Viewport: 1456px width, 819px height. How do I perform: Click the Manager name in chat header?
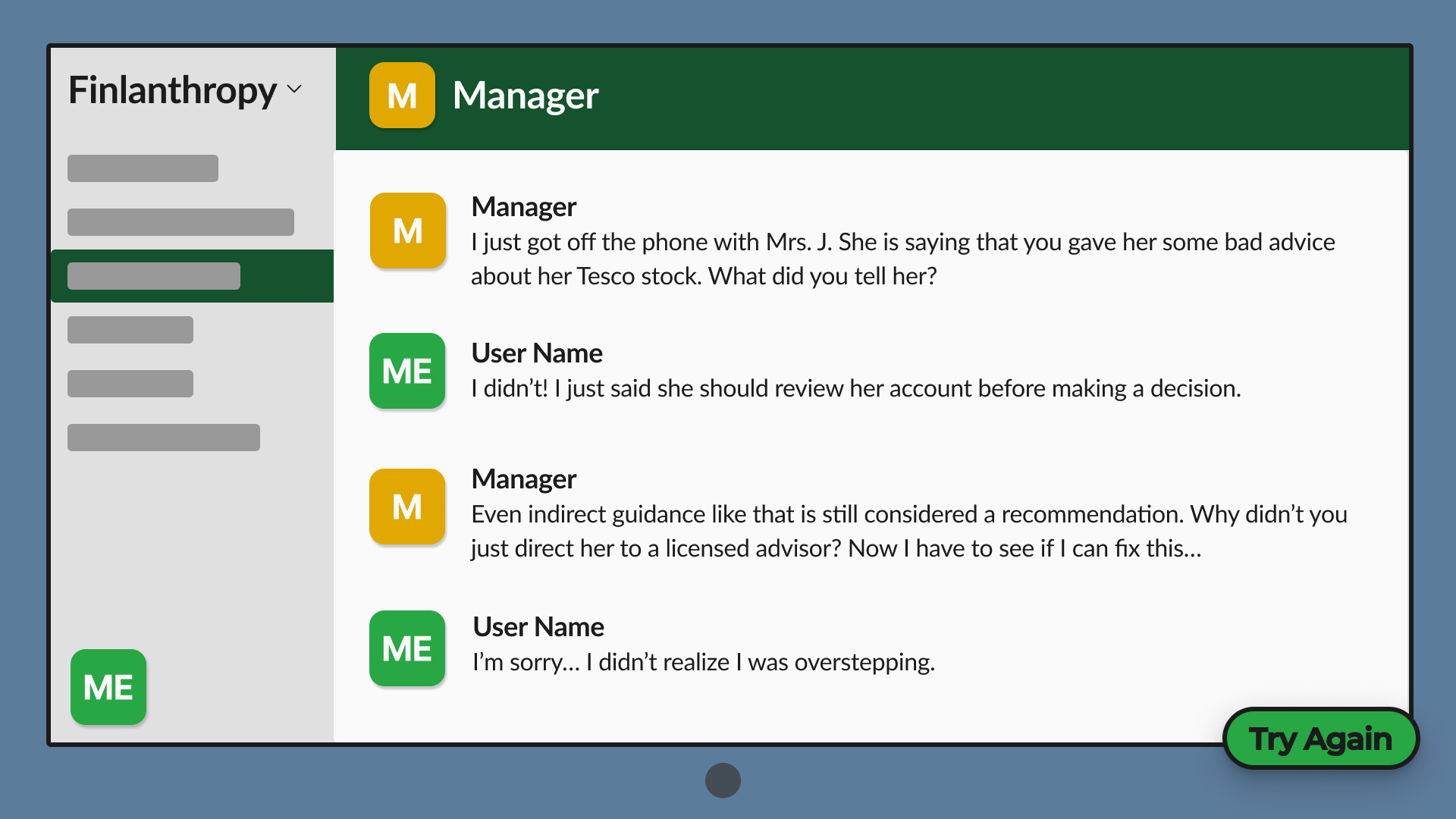tap(526, 96)
